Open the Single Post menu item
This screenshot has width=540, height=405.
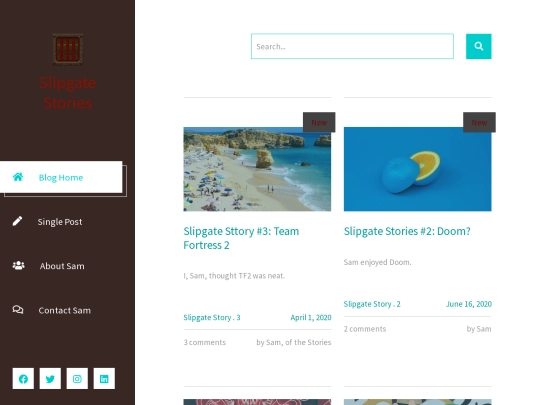pos(60,222)
